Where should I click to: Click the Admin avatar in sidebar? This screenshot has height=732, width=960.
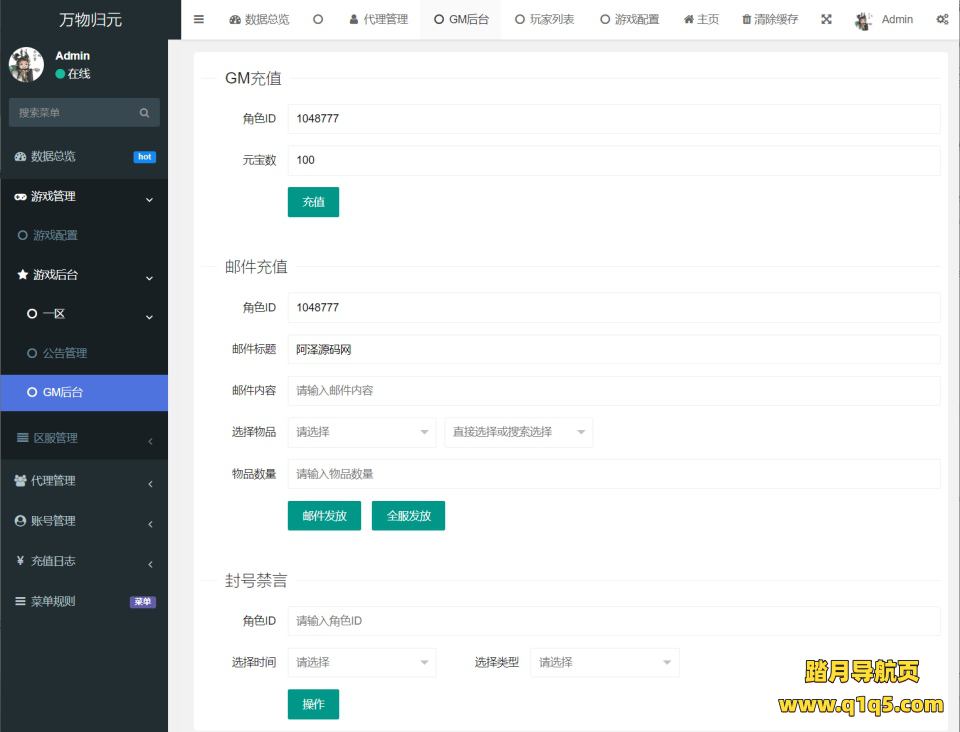pos(26,64)
